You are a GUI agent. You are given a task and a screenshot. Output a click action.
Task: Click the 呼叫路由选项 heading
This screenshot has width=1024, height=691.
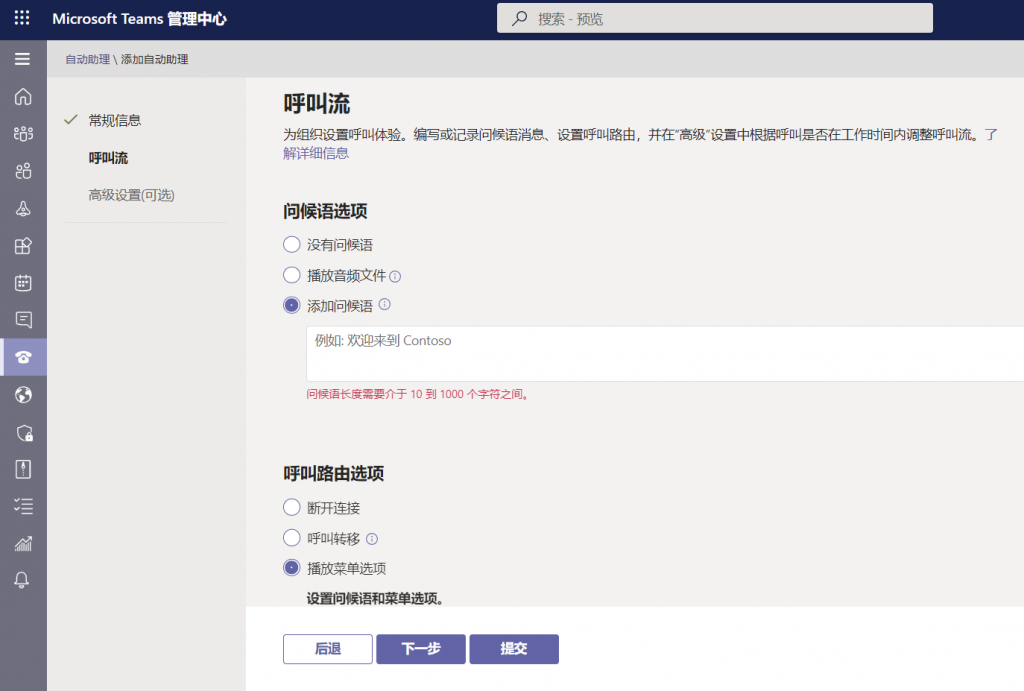tap(334, 474)
